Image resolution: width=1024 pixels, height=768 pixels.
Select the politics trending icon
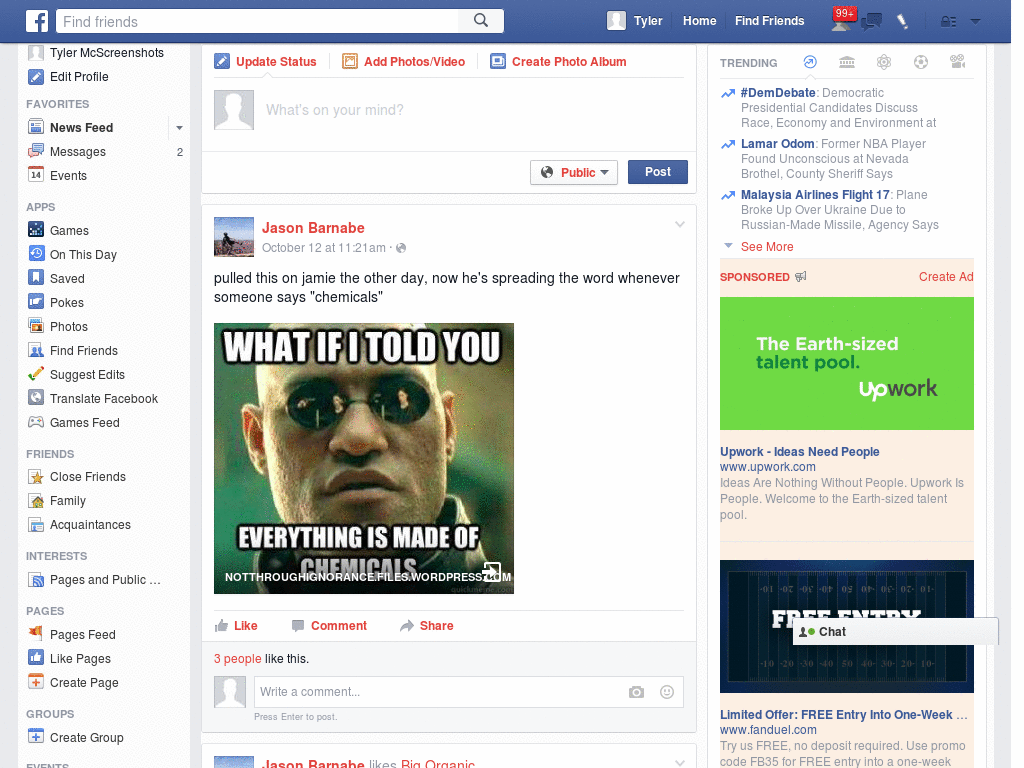pyautogui.click(x=847, y=62)
